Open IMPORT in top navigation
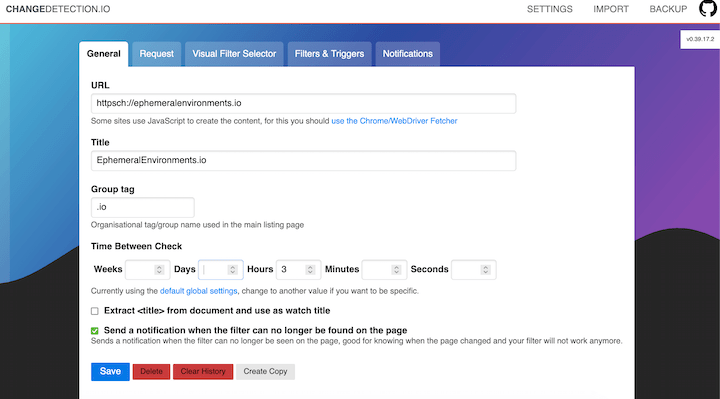Viewport: 720px width, 399px height. (x=611, y=9)
